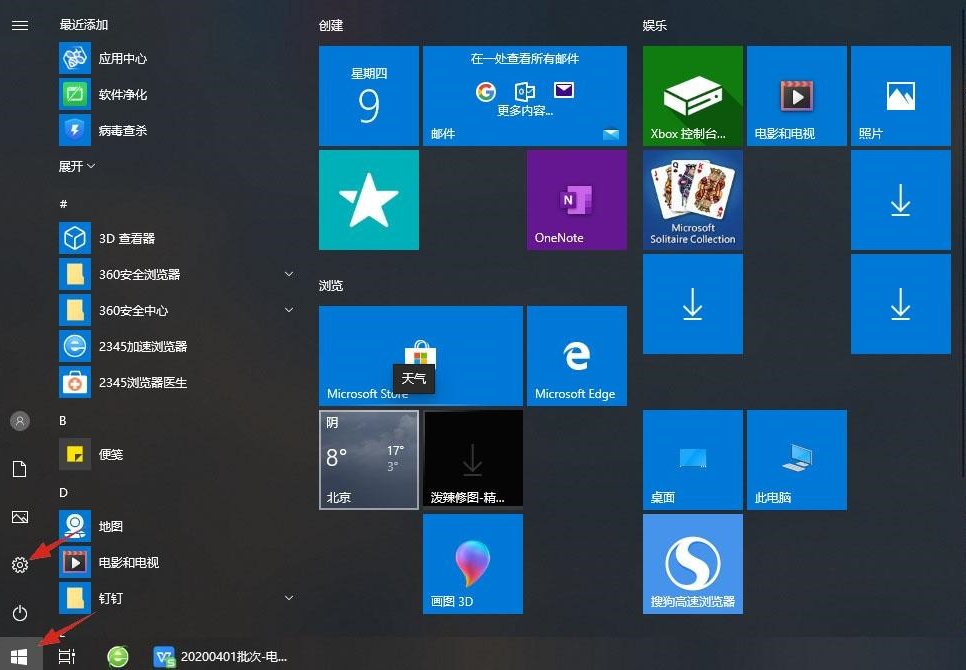Launch Microsoft Edge tile
966x670 pixels.
coord(576,356)
